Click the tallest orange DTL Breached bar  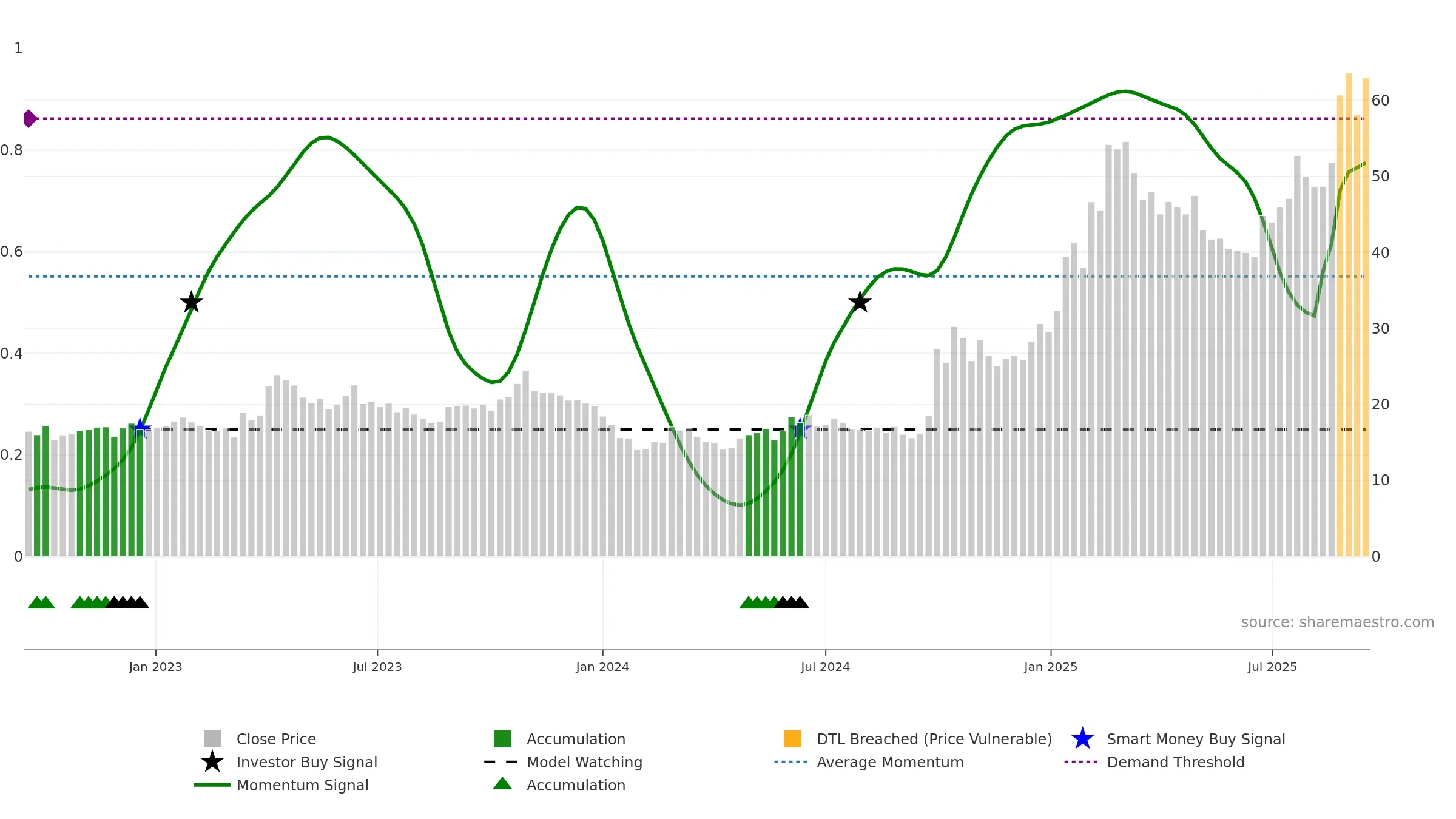[1349, 314]
